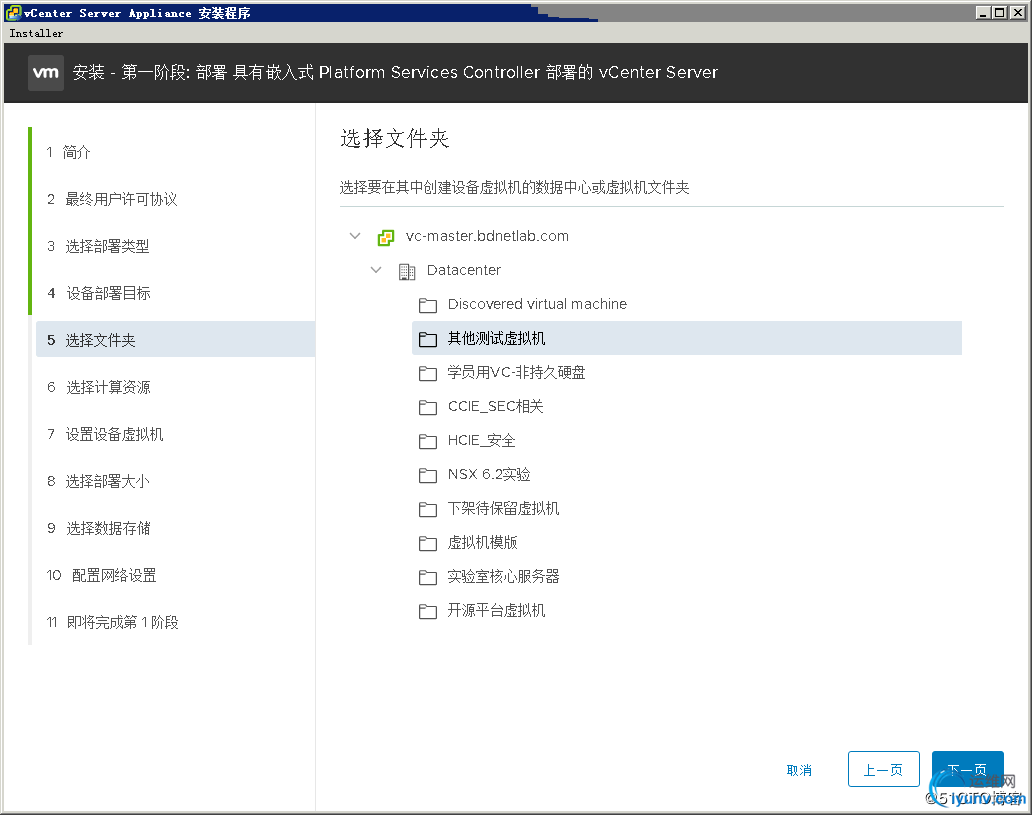This screenshot has width=1032, height=815.
Task: Click the VMware vm logo icon
Action: [x=45, y=72]
